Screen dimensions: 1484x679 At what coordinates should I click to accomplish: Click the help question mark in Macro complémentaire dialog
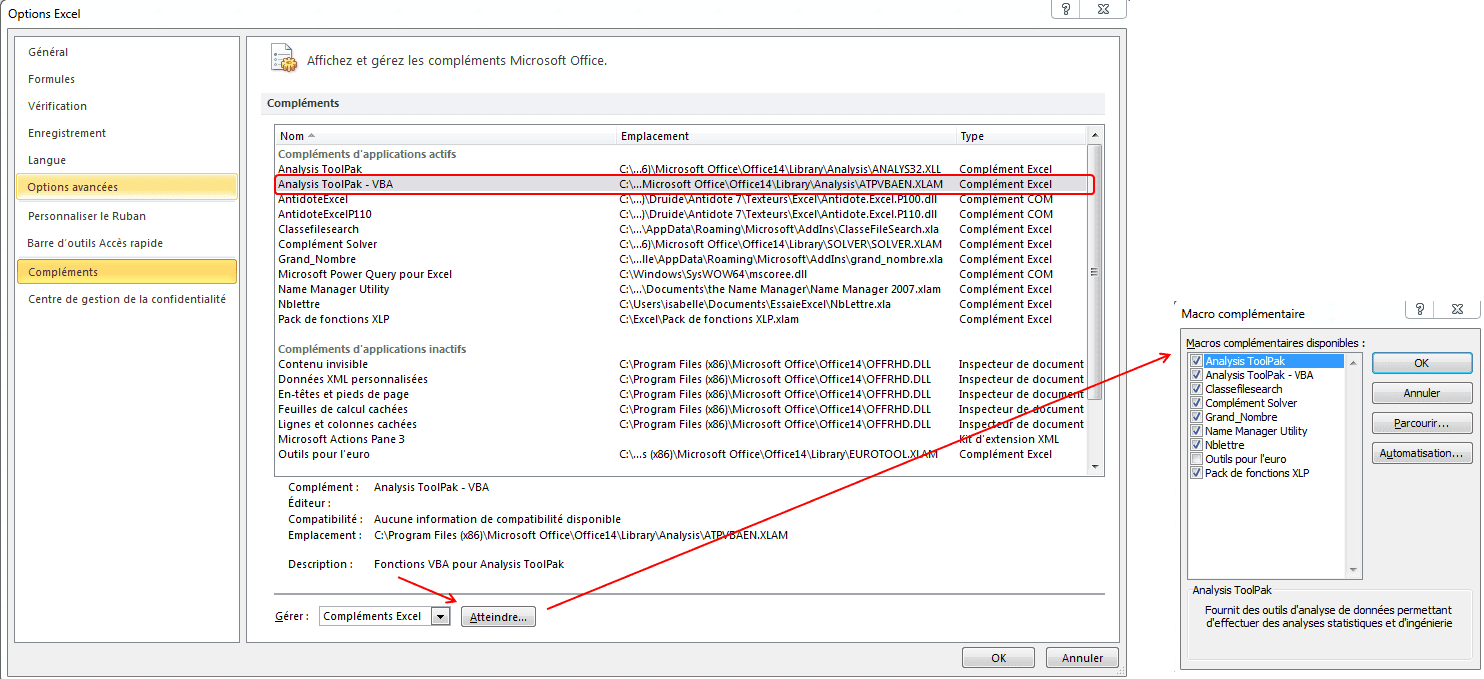[x=1419, y=309]
